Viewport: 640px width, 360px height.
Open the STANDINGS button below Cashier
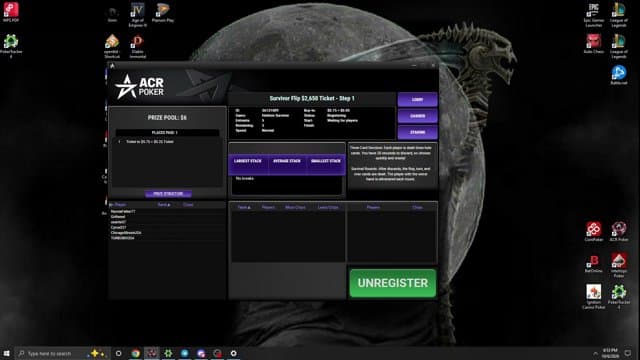coord(417,132)
